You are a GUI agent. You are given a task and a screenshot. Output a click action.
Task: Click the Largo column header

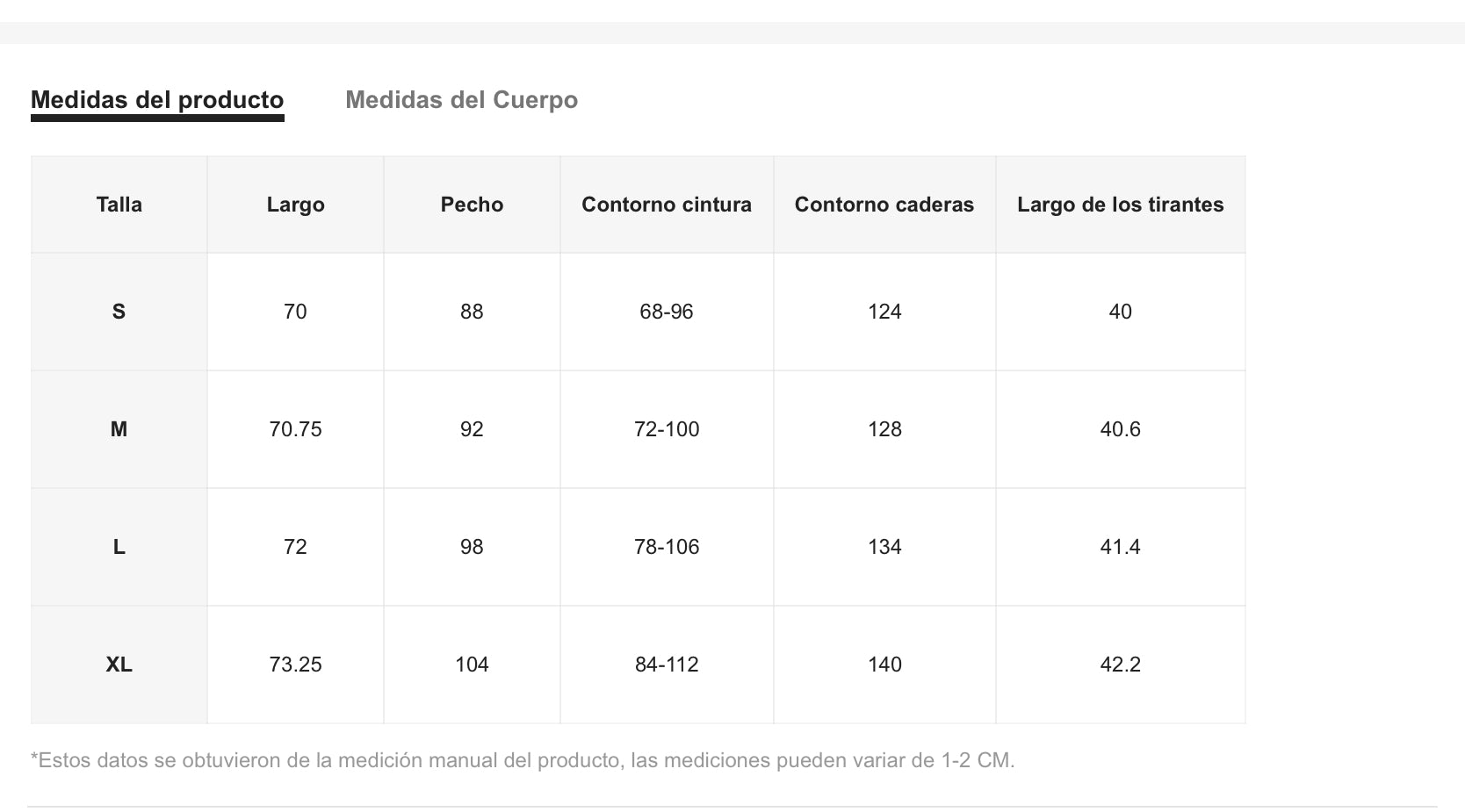click(x=295, y=205)
